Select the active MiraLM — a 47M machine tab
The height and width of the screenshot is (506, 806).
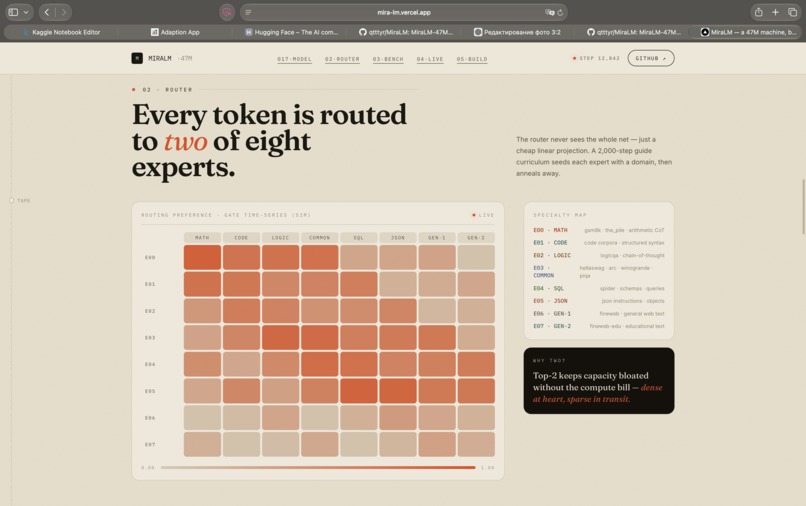pyautogui.click(x=748, y=32)
